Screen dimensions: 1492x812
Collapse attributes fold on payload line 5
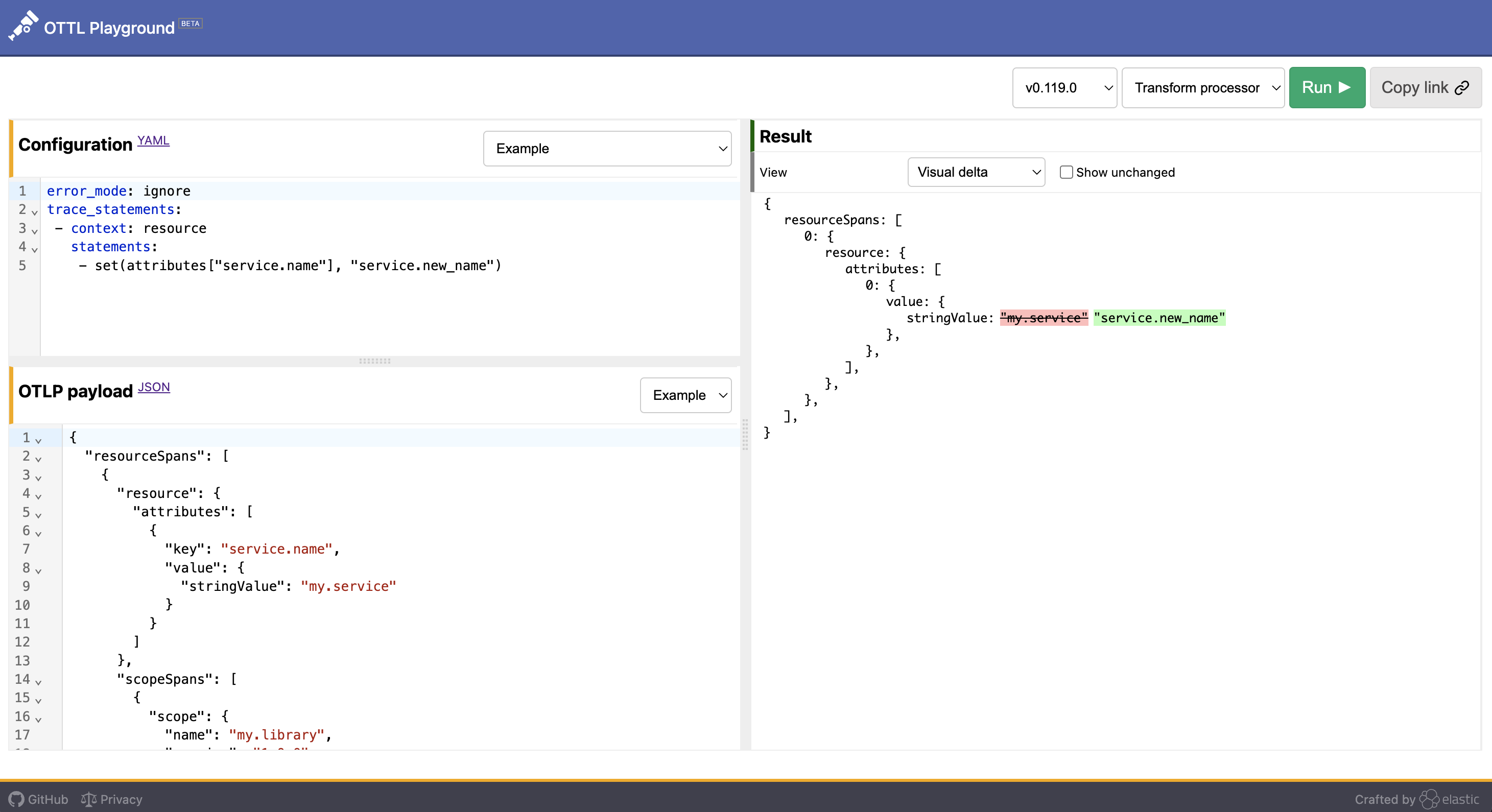click(38, 514)
